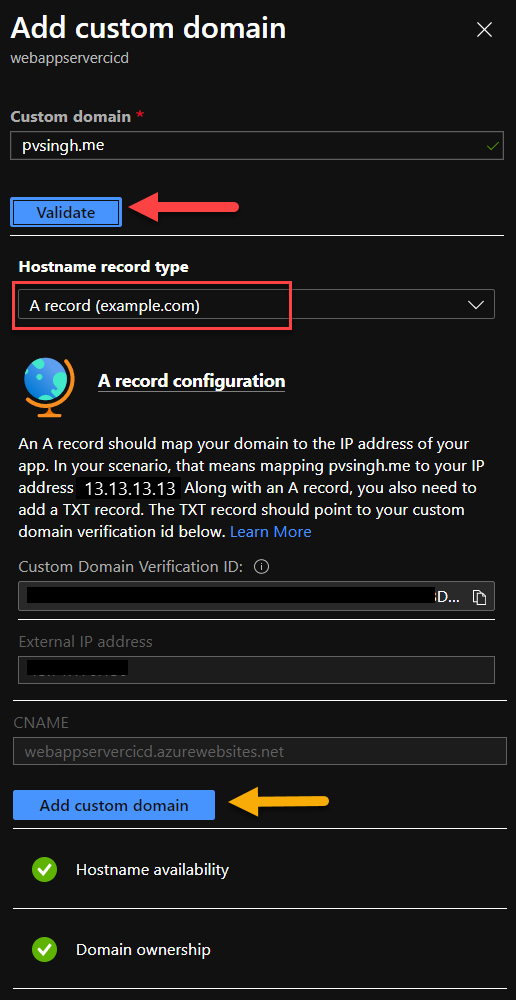
Task: Click the green validation tick in domain field
Action: click(492, 146)
